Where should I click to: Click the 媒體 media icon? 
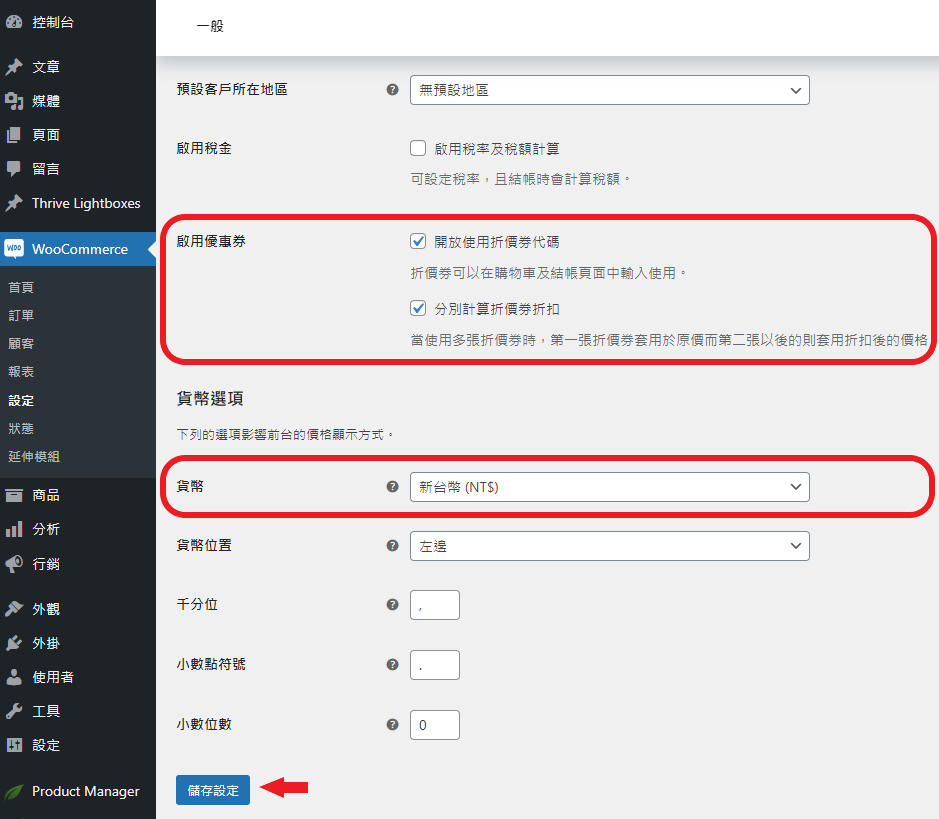pos(14,101)
